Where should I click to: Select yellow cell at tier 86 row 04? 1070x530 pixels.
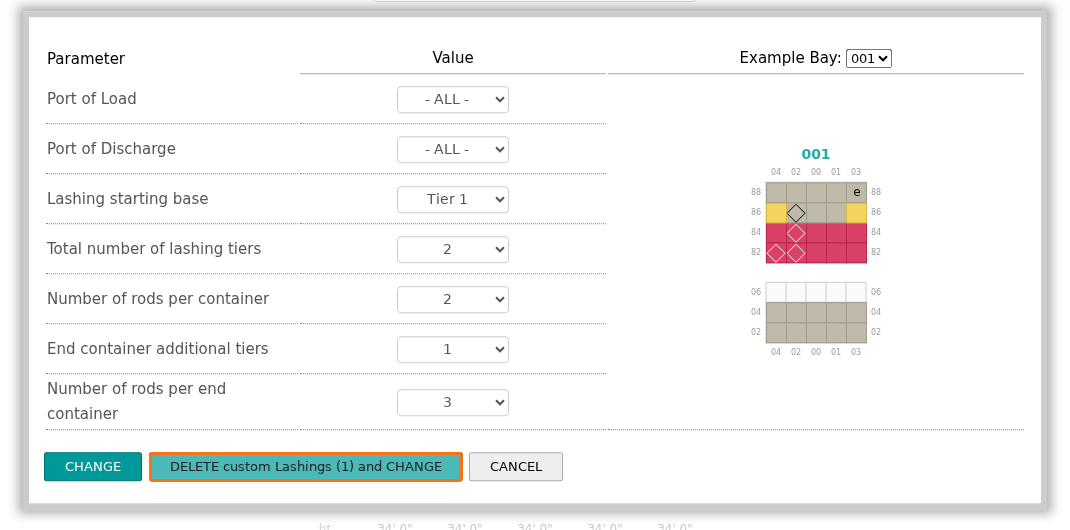pos(776,213)
